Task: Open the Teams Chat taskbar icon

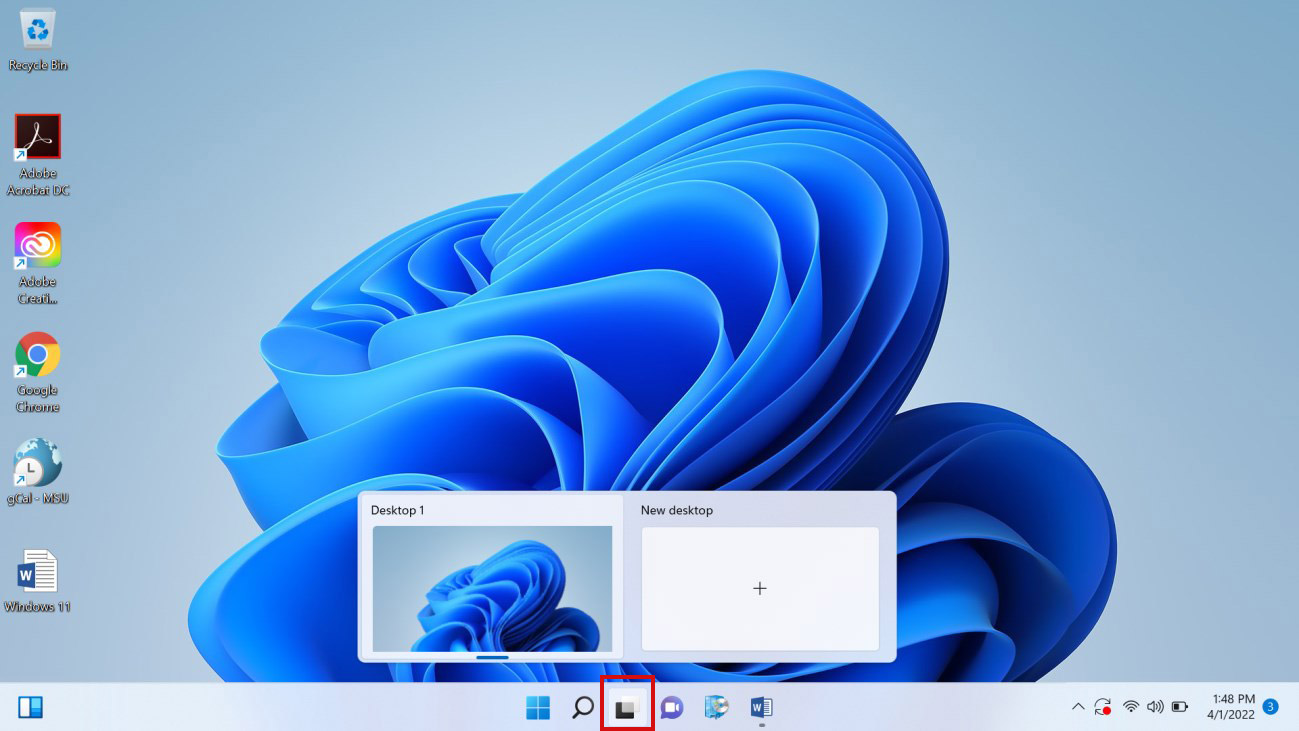Action: click(x=672, y=708)
